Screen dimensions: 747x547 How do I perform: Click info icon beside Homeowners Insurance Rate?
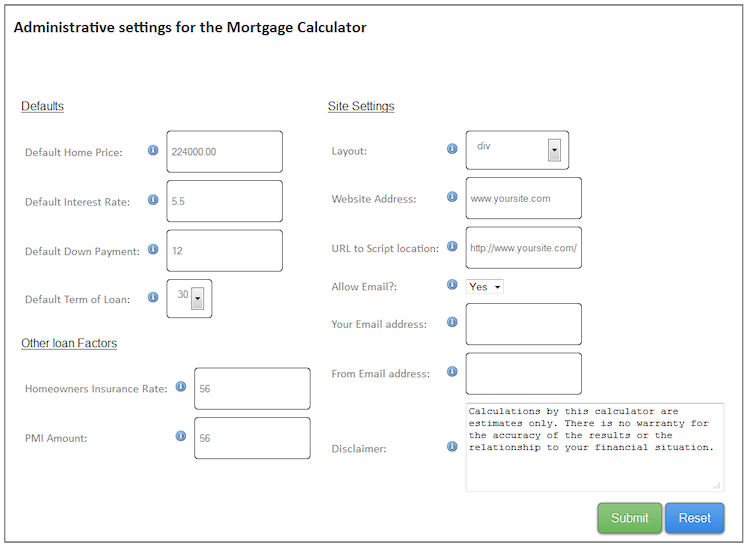tap(181, 386)
